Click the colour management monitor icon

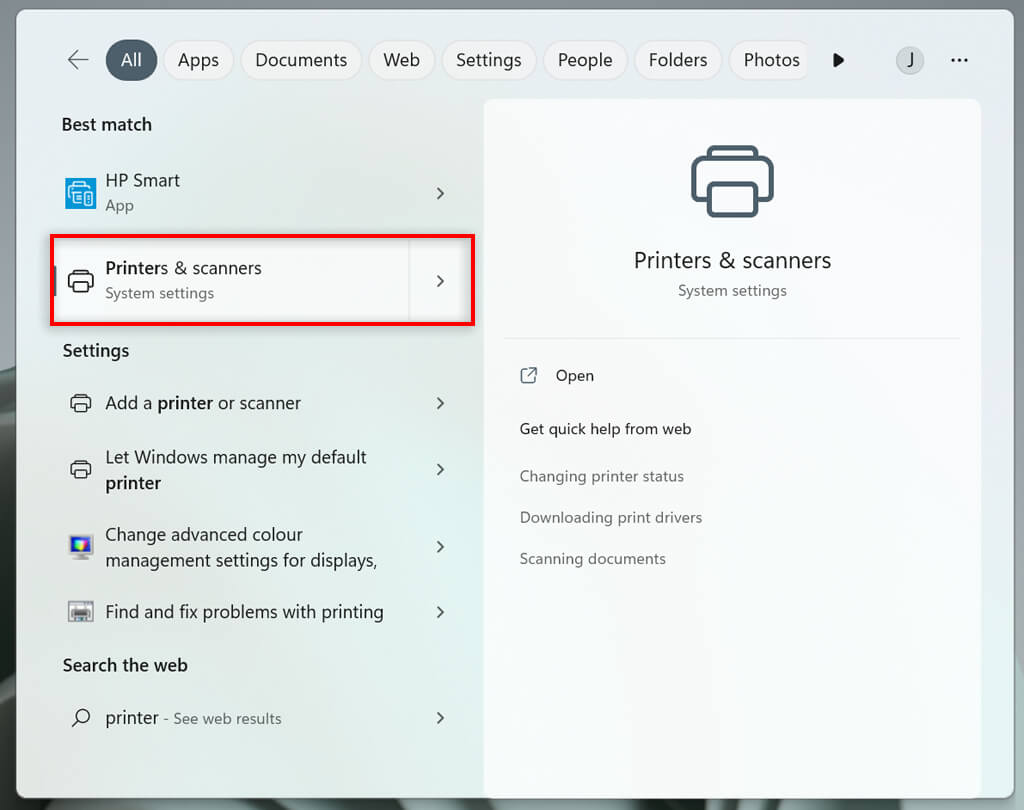point(81,547)
